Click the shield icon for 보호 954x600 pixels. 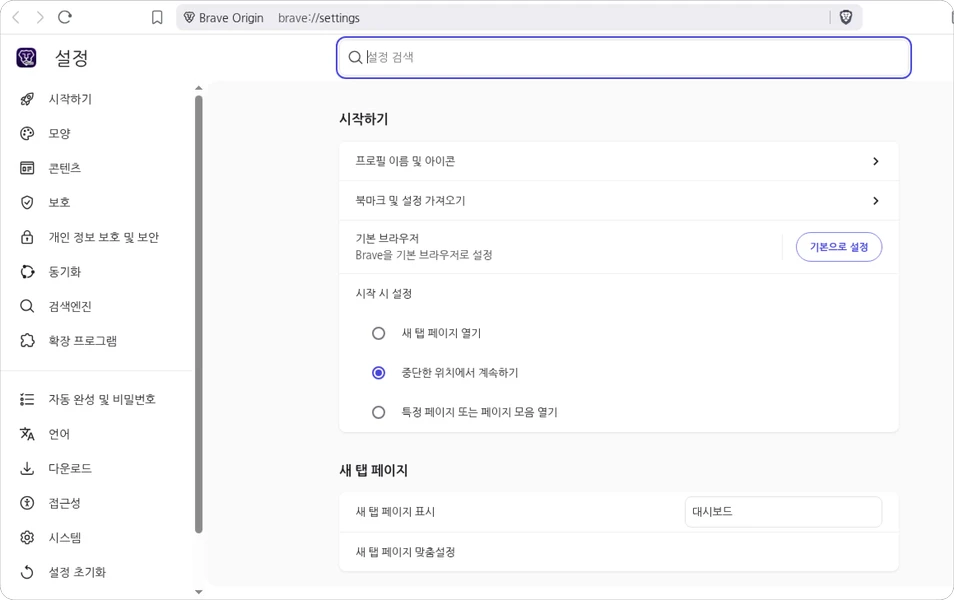28,203
